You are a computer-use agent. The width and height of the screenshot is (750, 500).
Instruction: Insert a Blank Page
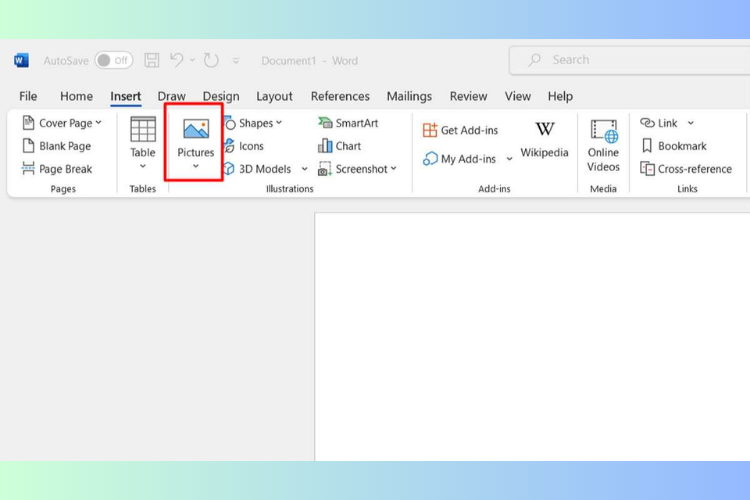click(56, 146)
